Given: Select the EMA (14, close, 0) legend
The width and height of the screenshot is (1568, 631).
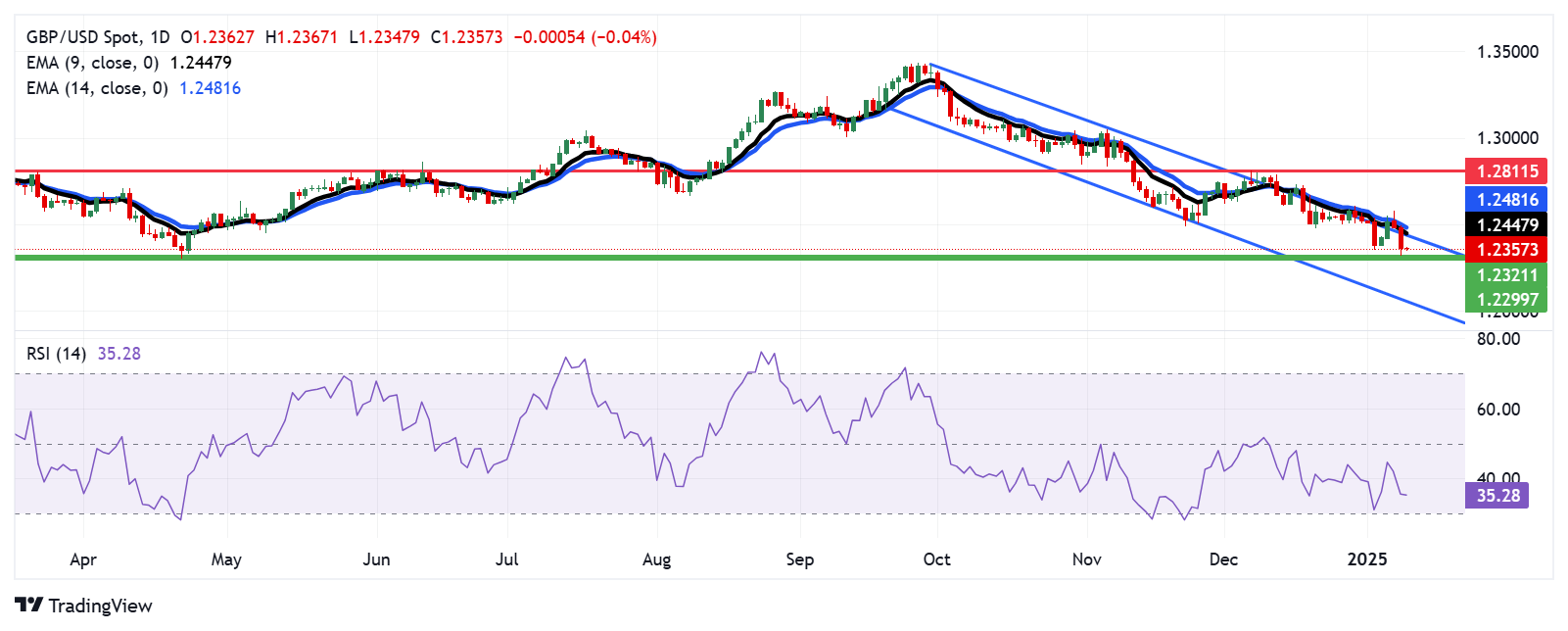Looking at the screenshot, I should click(x=96, y=88).
